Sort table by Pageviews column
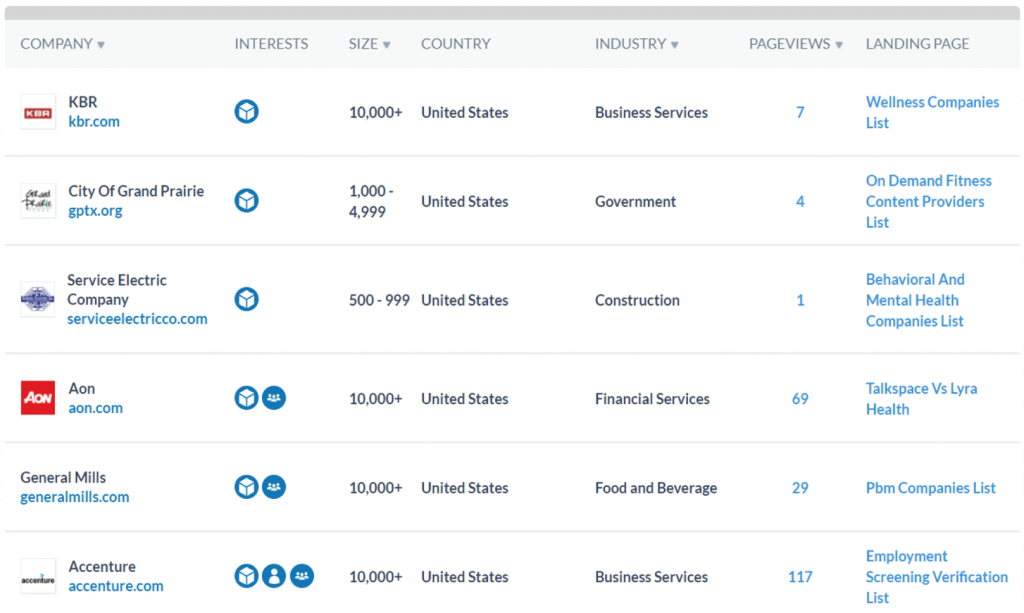The width and height of the screenshot is (1024, 613). click(795, 44)
